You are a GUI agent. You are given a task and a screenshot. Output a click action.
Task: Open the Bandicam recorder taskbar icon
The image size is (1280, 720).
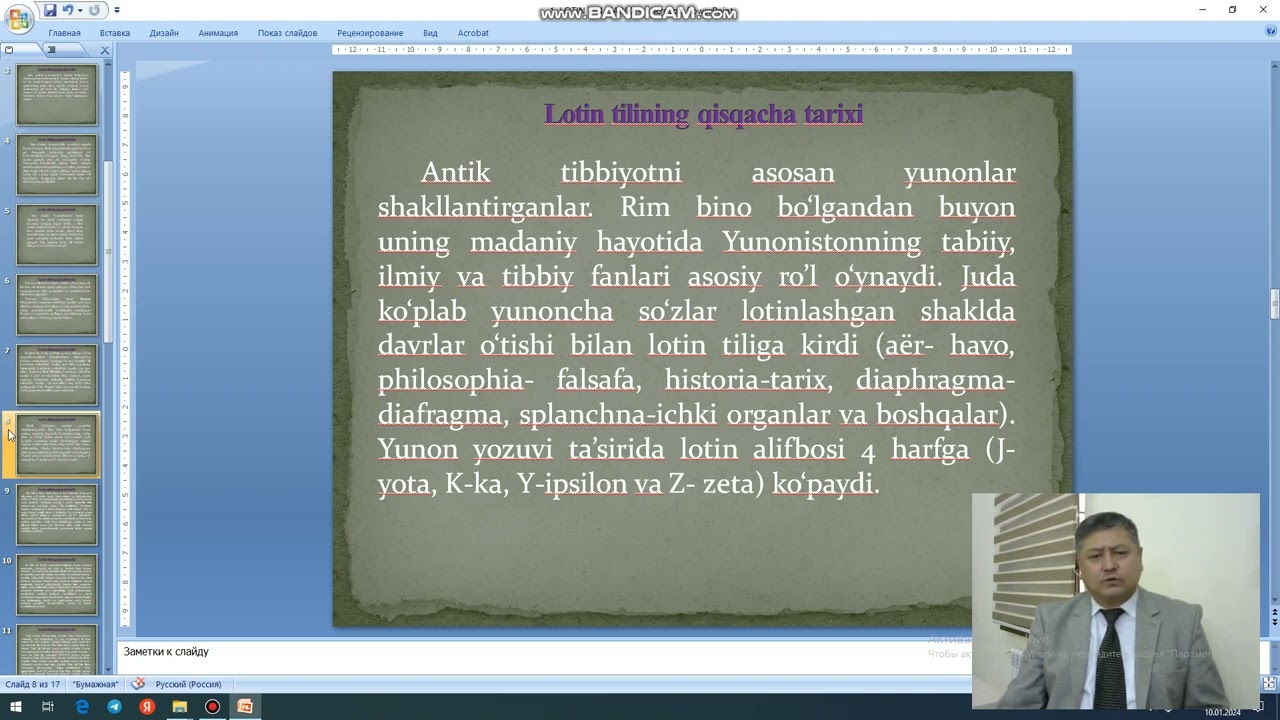point(212,707)
